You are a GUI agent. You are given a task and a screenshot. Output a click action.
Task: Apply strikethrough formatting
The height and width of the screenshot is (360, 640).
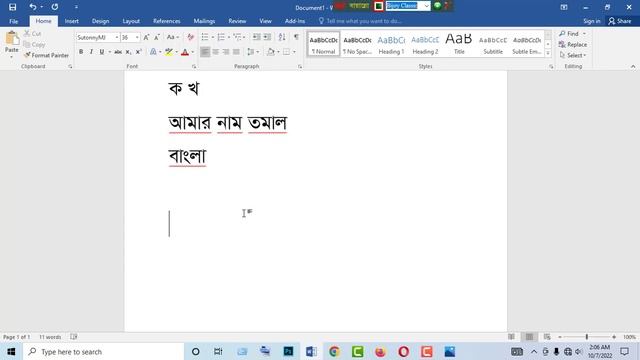point(118,52)
